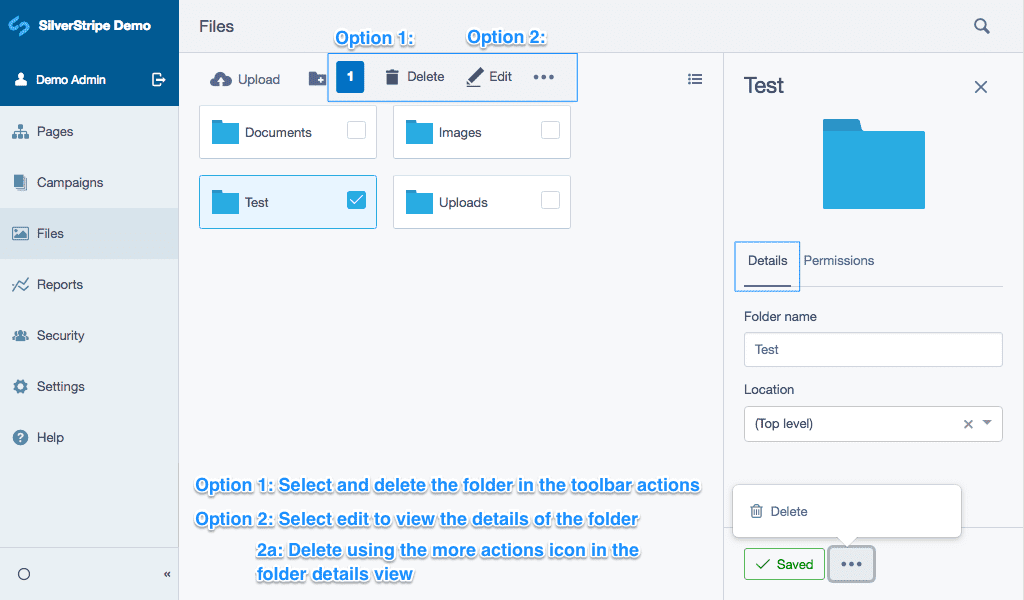Image resolution: width=1024 pixels, height=600 pixels.
Task: Collapse the left sidebar menu
Action: point(167,574)
